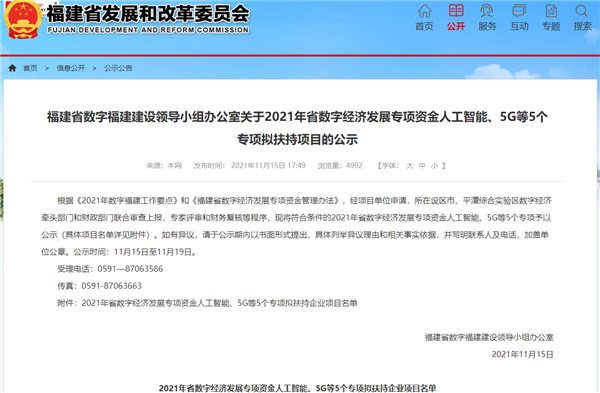Follow the 首页 breadcrumb link

[x=30, y=68]
